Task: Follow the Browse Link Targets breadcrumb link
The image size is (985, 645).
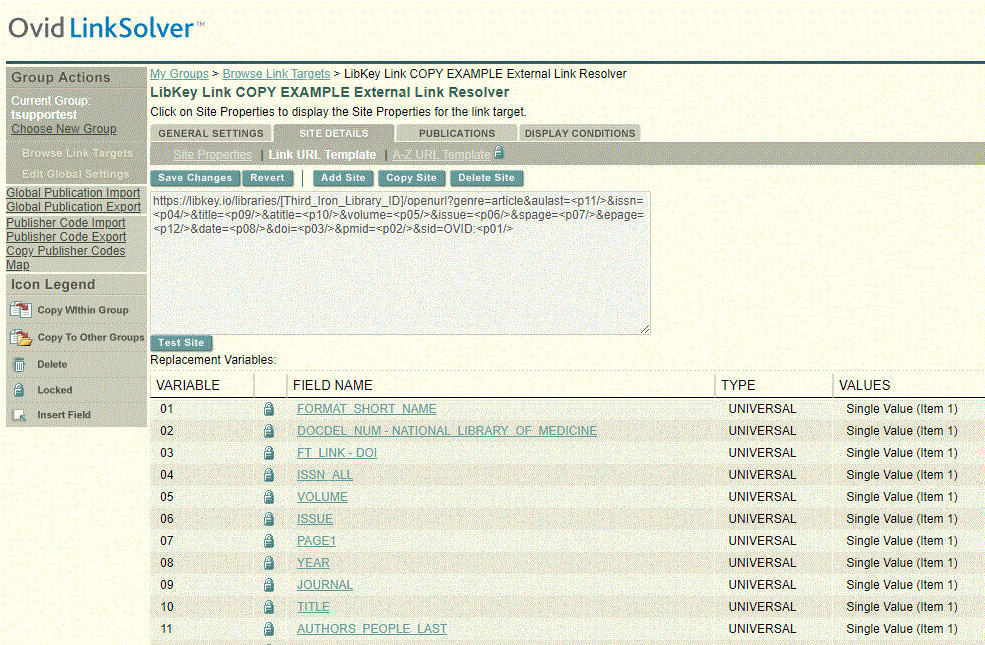Action: pos(276,74)
